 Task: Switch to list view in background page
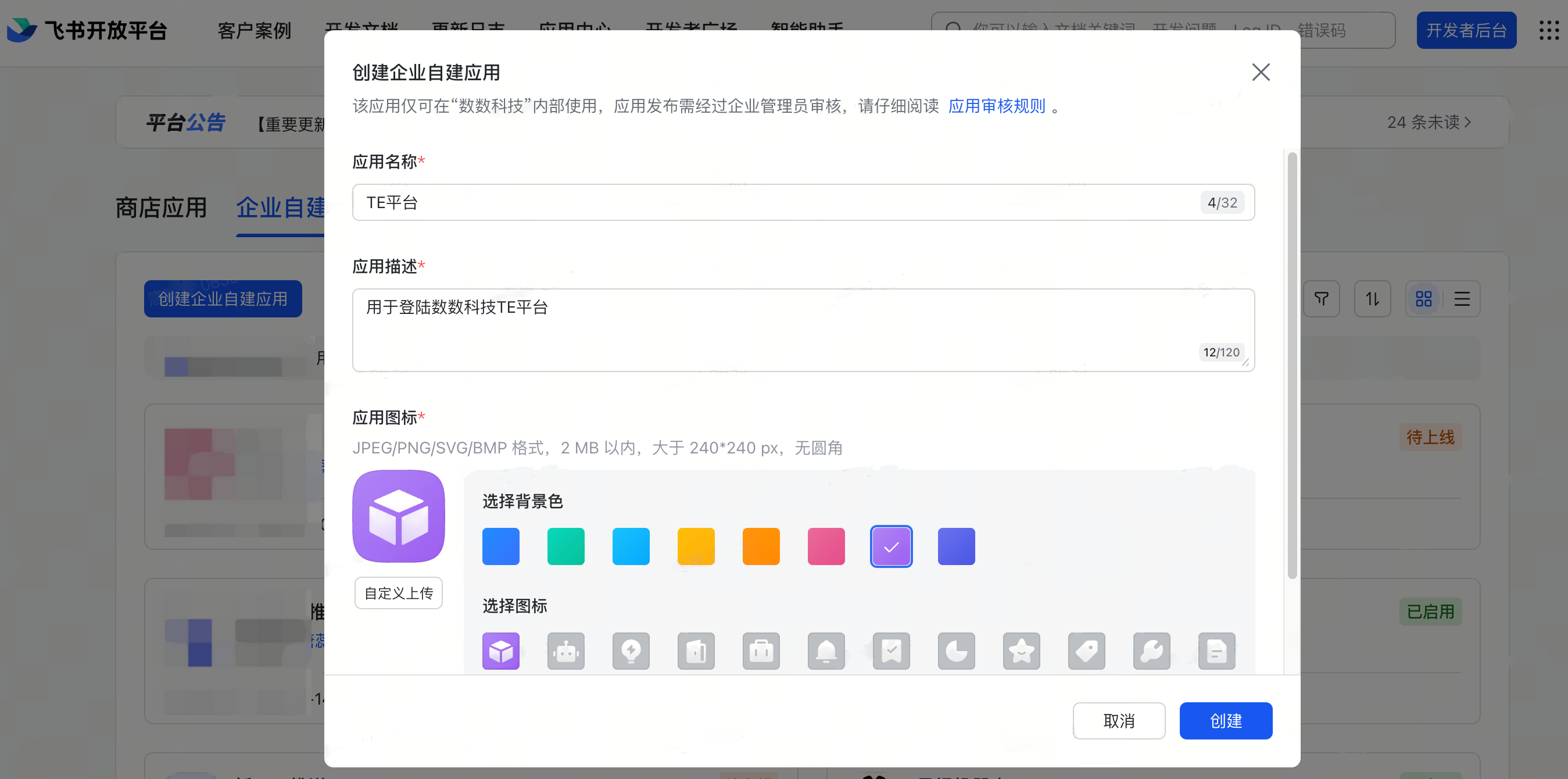[x=1462, y=298]
